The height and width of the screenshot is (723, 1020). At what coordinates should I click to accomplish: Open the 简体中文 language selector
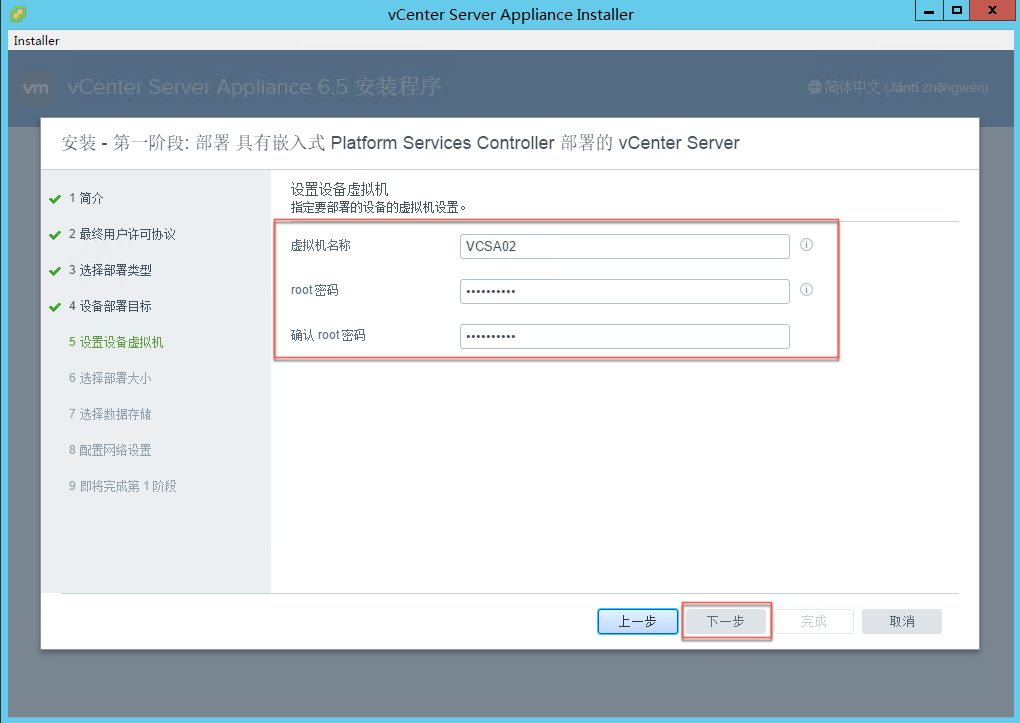pos(898,87)
